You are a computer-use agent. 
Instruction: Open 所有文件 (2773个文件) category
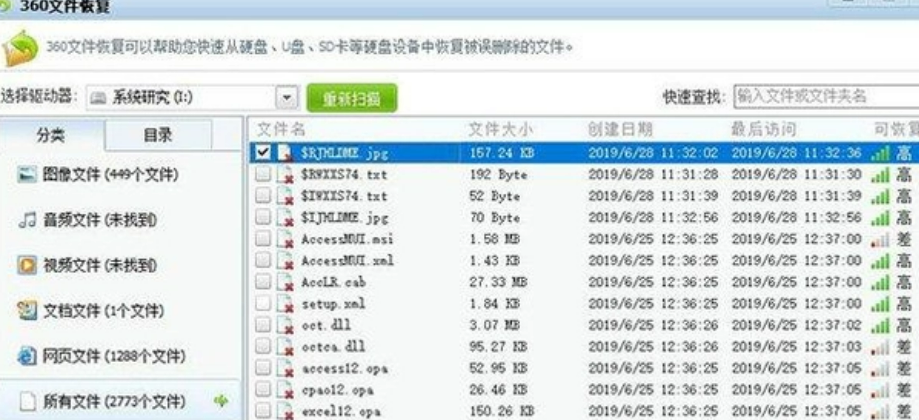click(114, 402)
